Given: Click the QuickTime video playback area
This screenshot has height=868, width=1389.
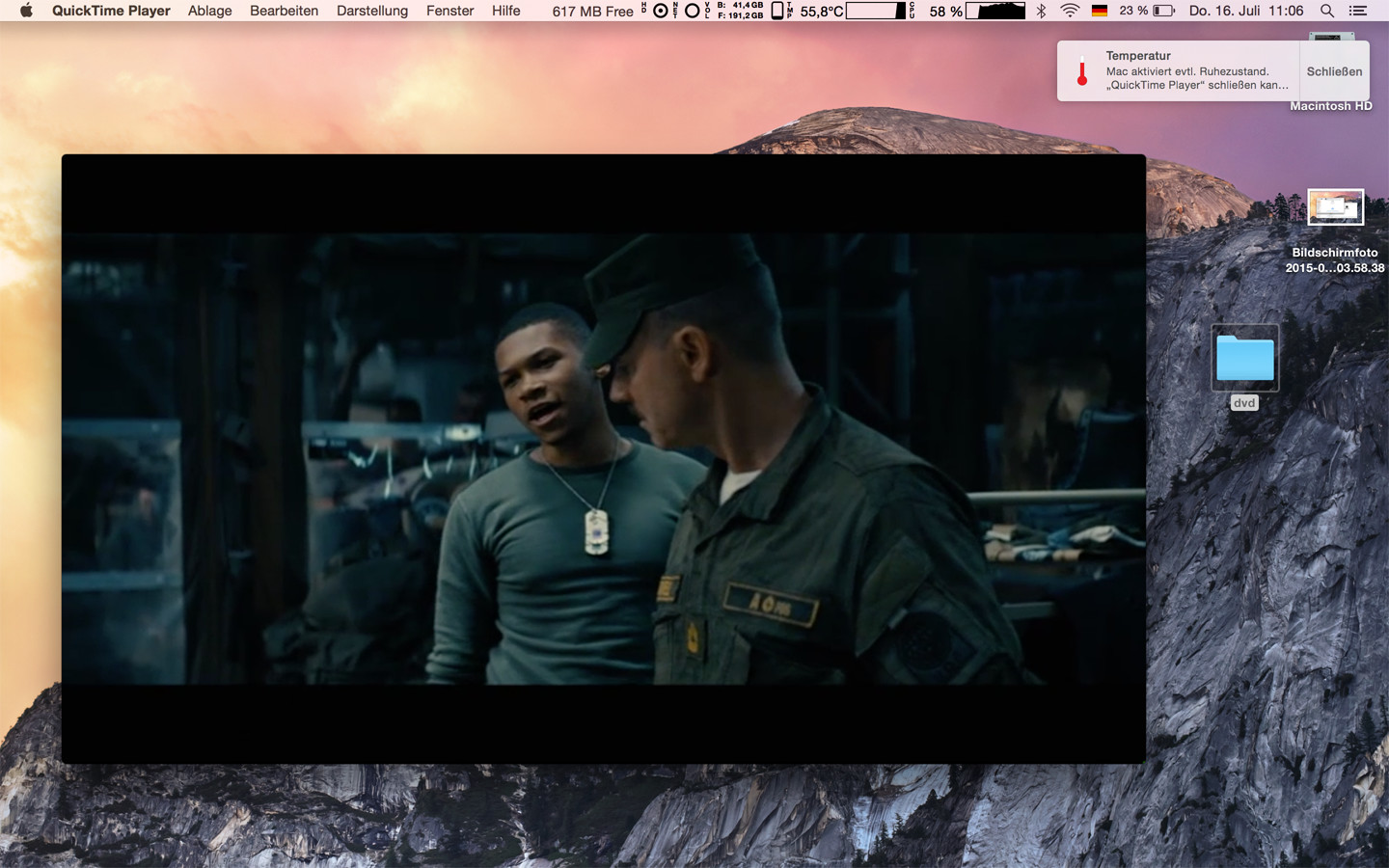Looking at the screenshot, I should click(x=604, y=459).
